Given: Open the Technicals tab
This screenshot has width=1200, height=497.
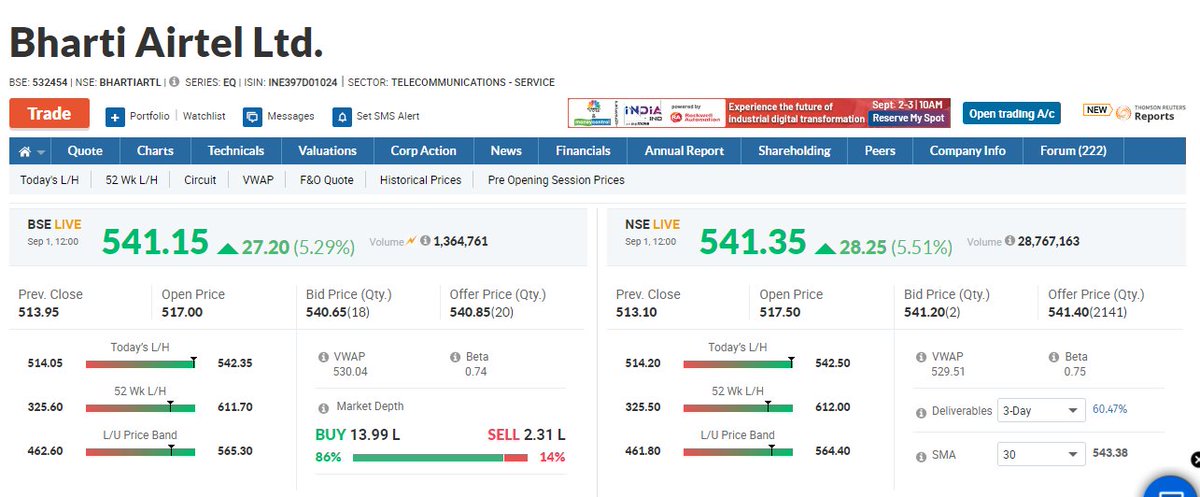Looking at the screenshot, I should pyautogui.click(x=236, y=151).
